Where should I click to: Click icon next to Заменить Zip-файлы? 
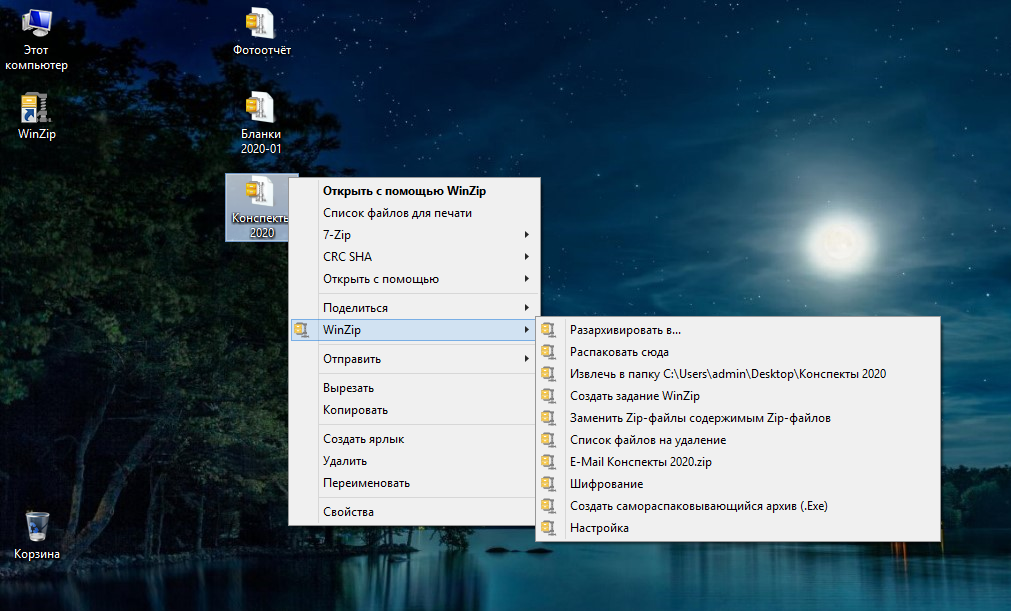[548, 418]
